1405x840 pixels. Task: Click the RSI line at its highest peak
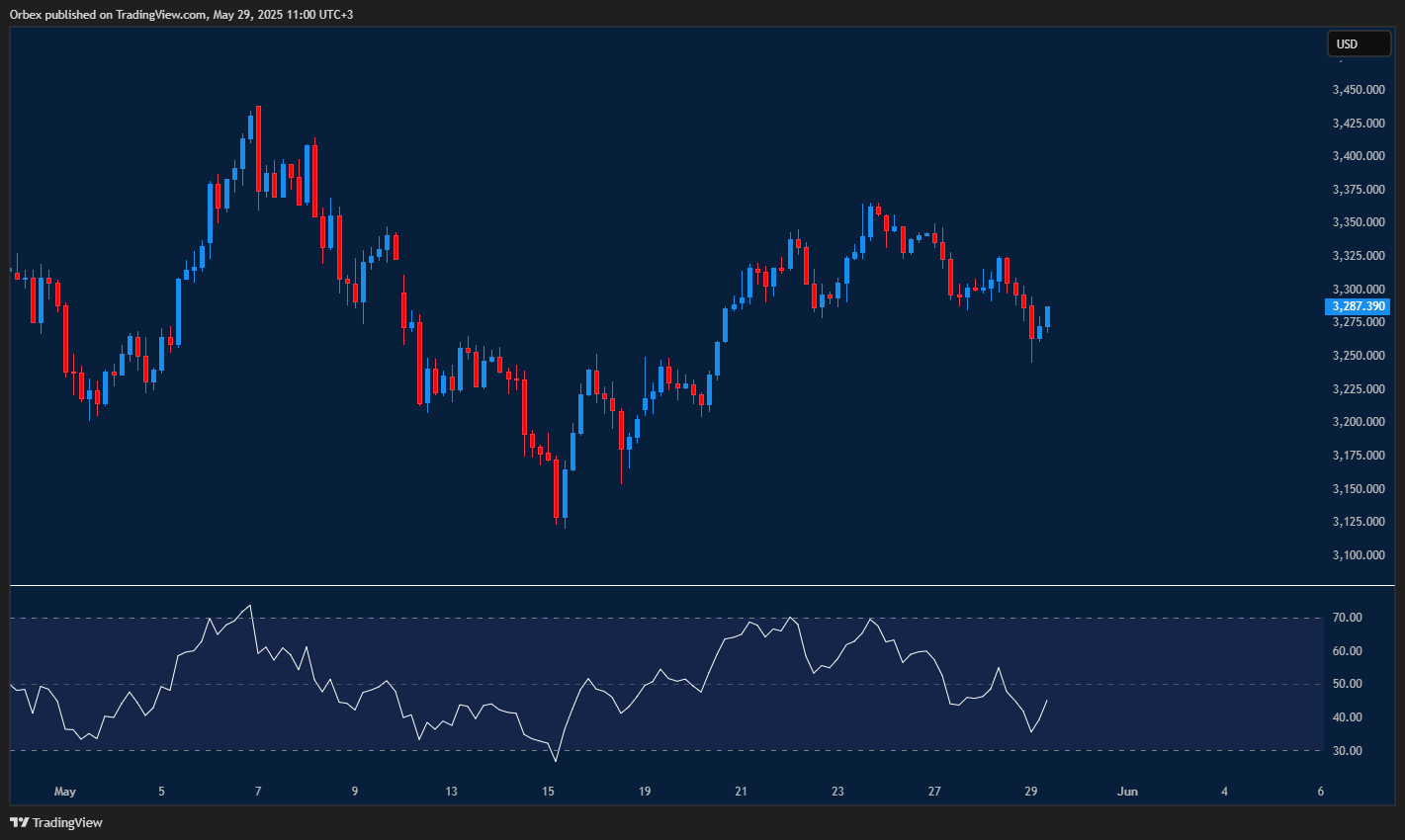click(x=248, y=607)
